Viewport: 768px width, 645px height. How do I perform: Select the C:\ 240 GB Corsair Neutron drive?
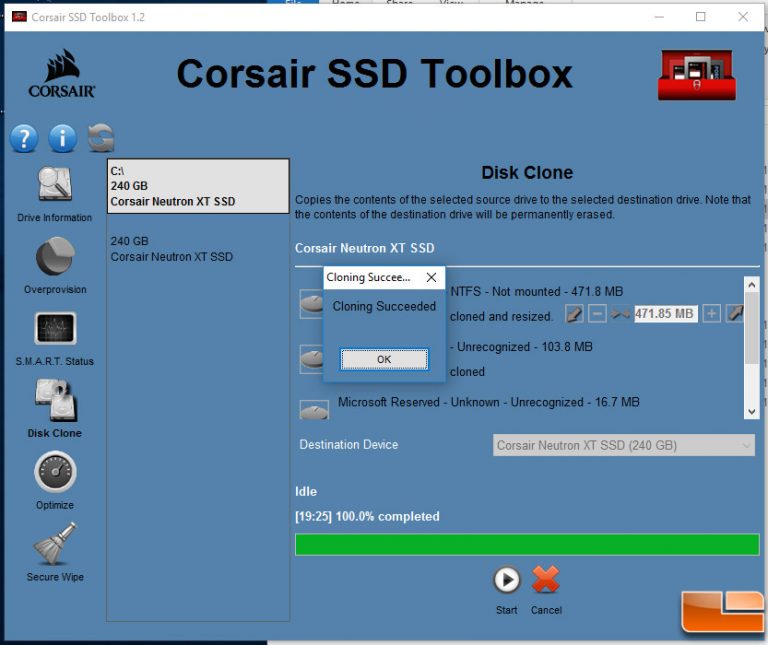point(198,186)
